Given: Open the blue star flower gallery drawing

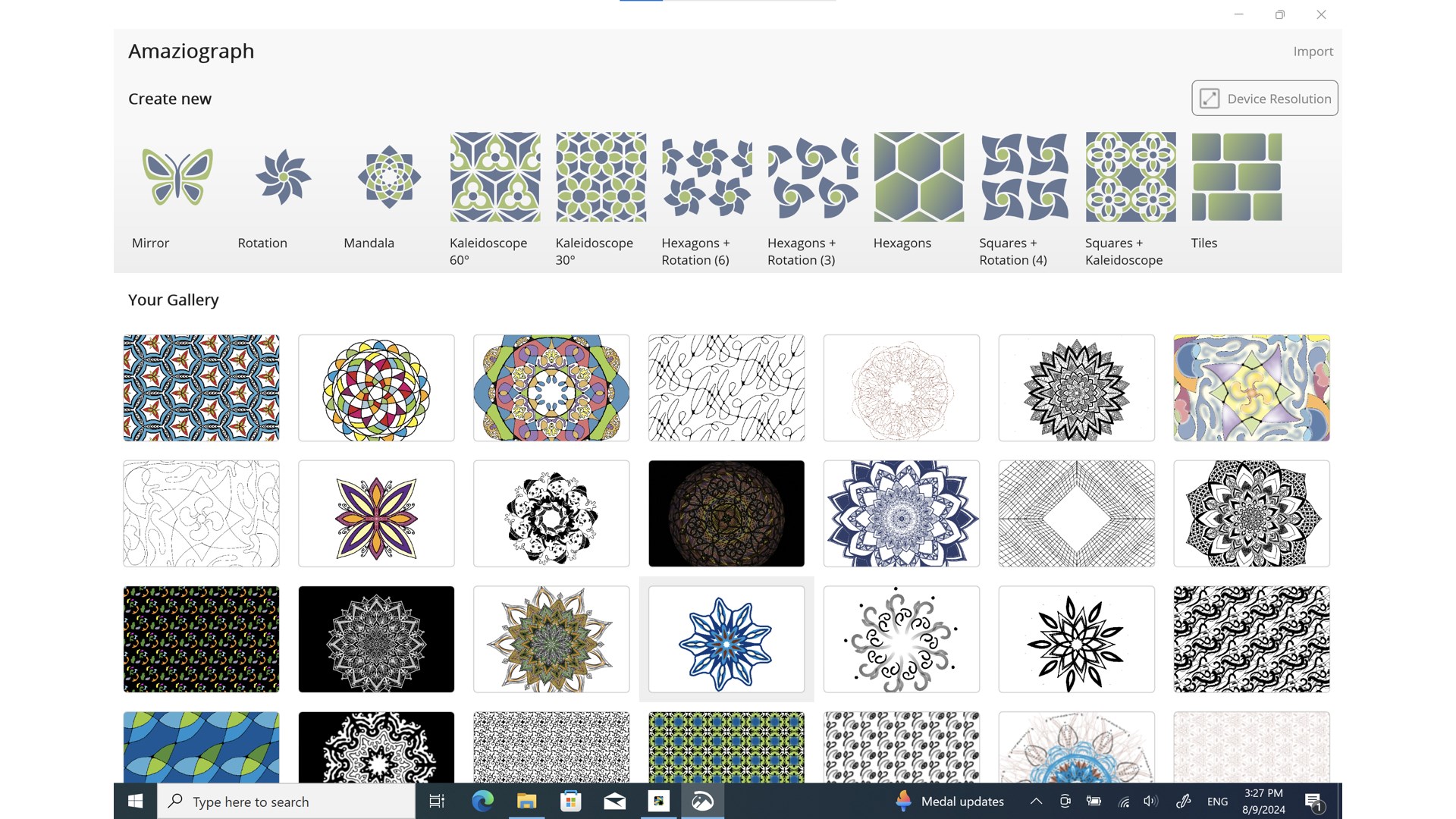Looking at the screenshot, I should pos(726,639).
